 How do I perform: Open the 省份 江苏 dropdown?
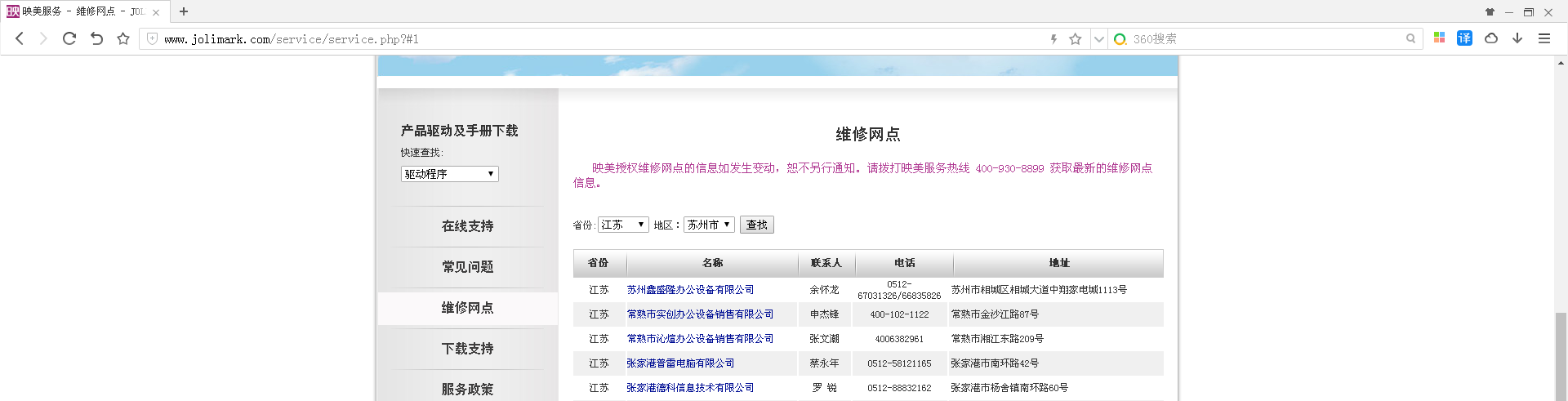point(623,225)
